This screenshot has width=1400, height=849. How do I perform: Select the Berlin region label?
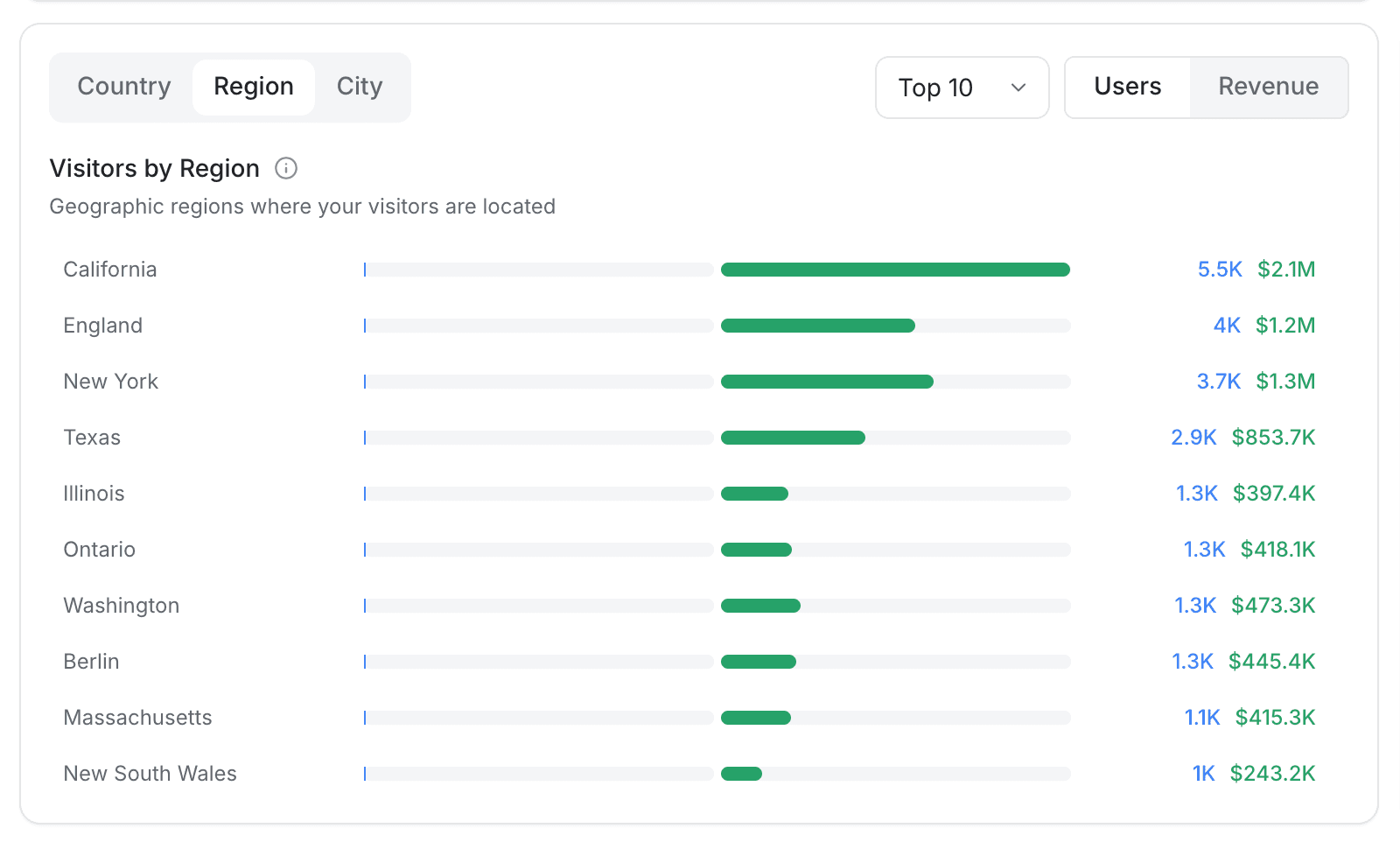(91, 662)
